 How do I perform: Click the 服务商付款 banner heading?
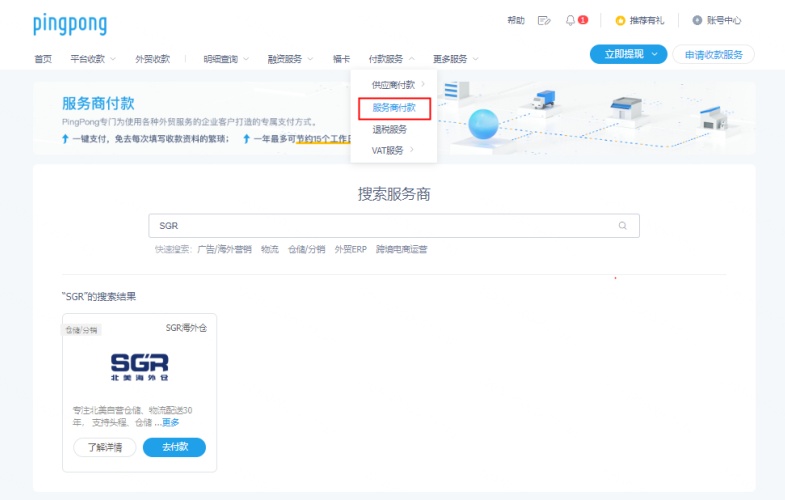pos(98,103)
